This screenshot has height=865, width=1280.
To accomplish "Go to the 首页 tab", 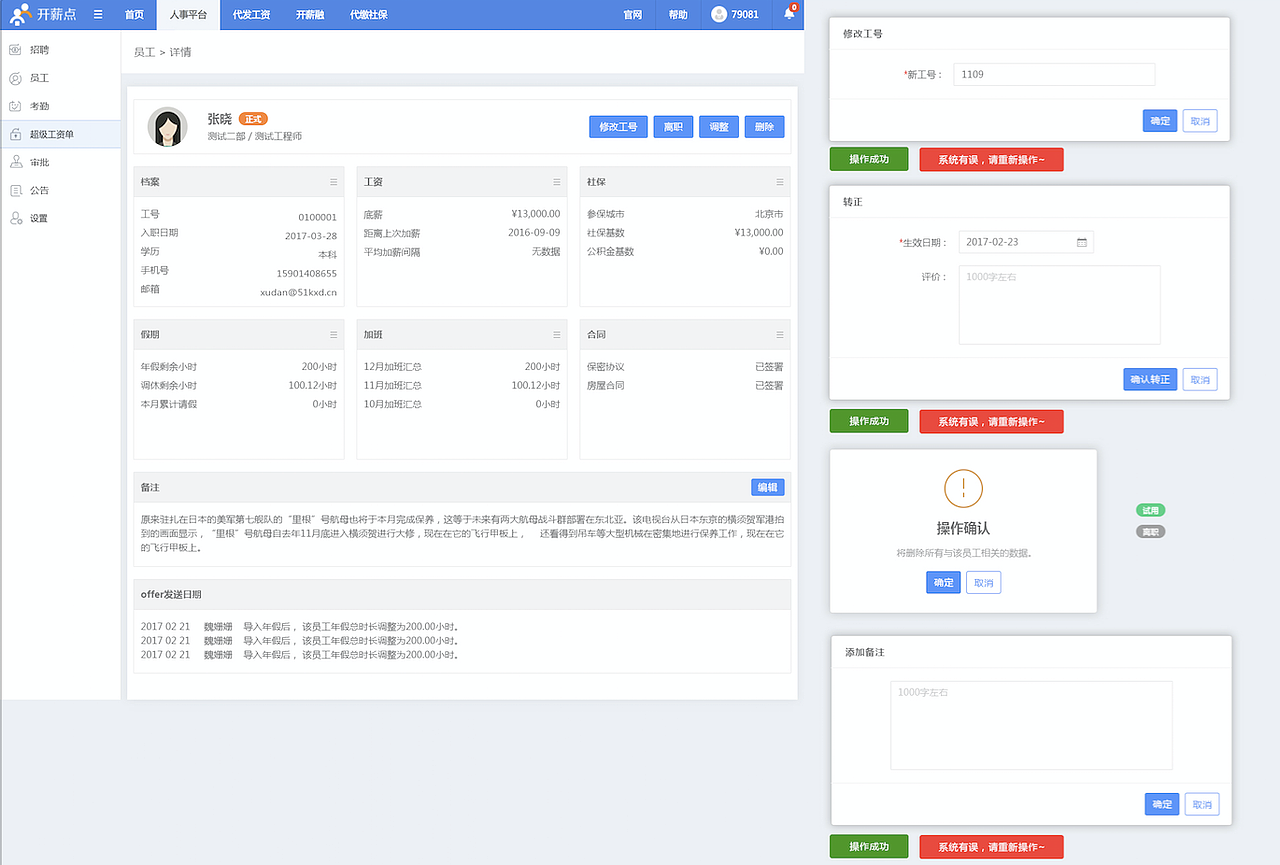I will 134,15.
